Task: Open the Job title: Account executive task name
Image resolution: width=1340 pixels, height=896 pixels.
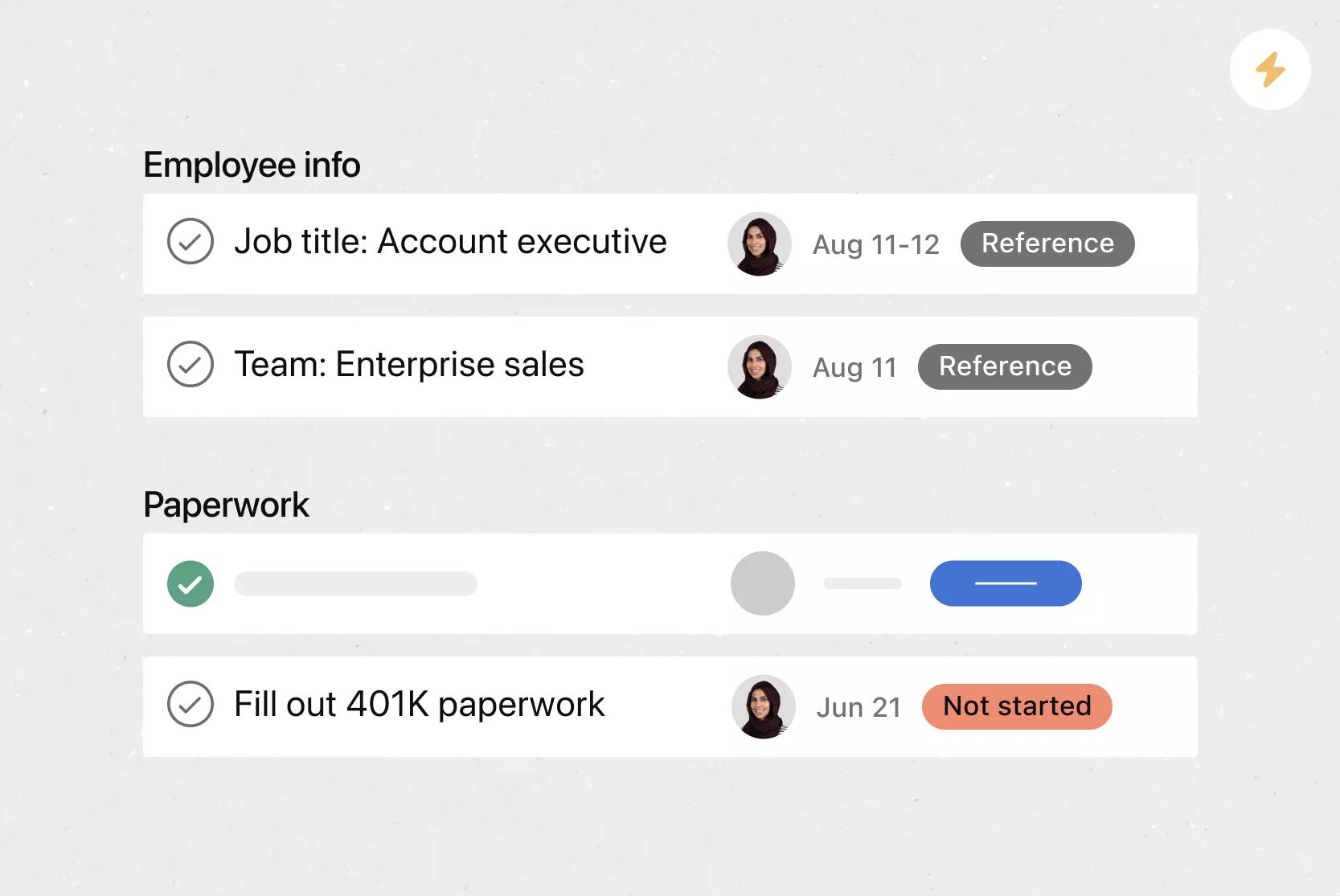Action: click(450, 241)
